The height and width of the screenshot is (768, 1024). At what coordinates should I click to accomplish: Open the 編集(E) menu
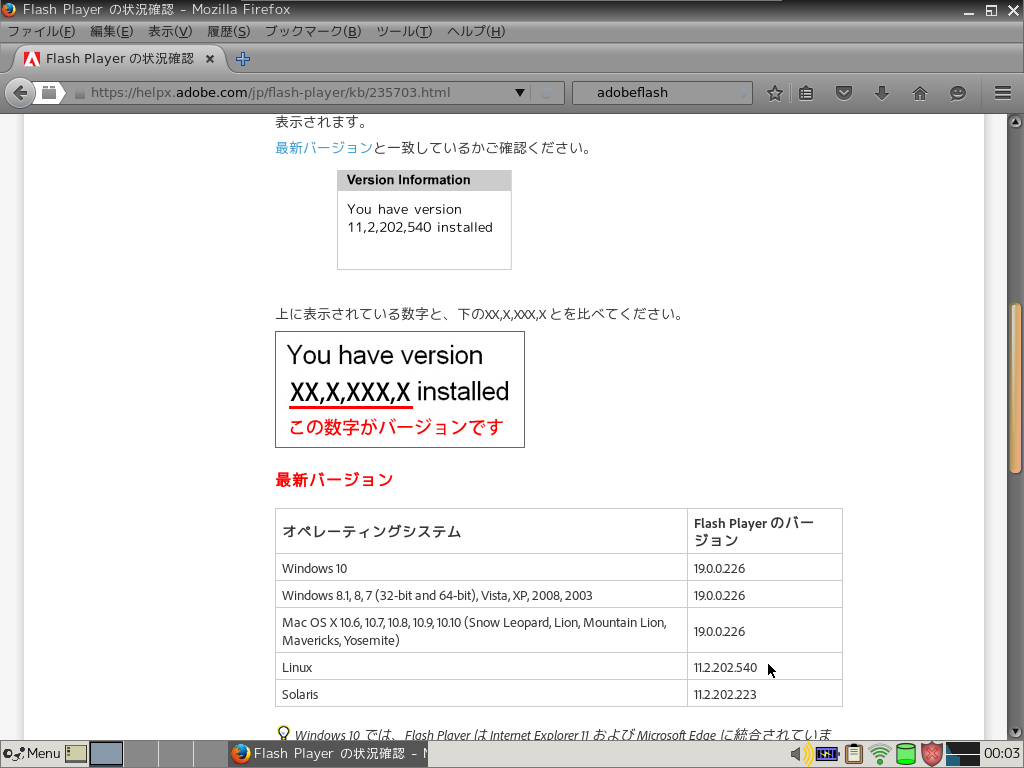pyautogui.click(x=112, y=31)
